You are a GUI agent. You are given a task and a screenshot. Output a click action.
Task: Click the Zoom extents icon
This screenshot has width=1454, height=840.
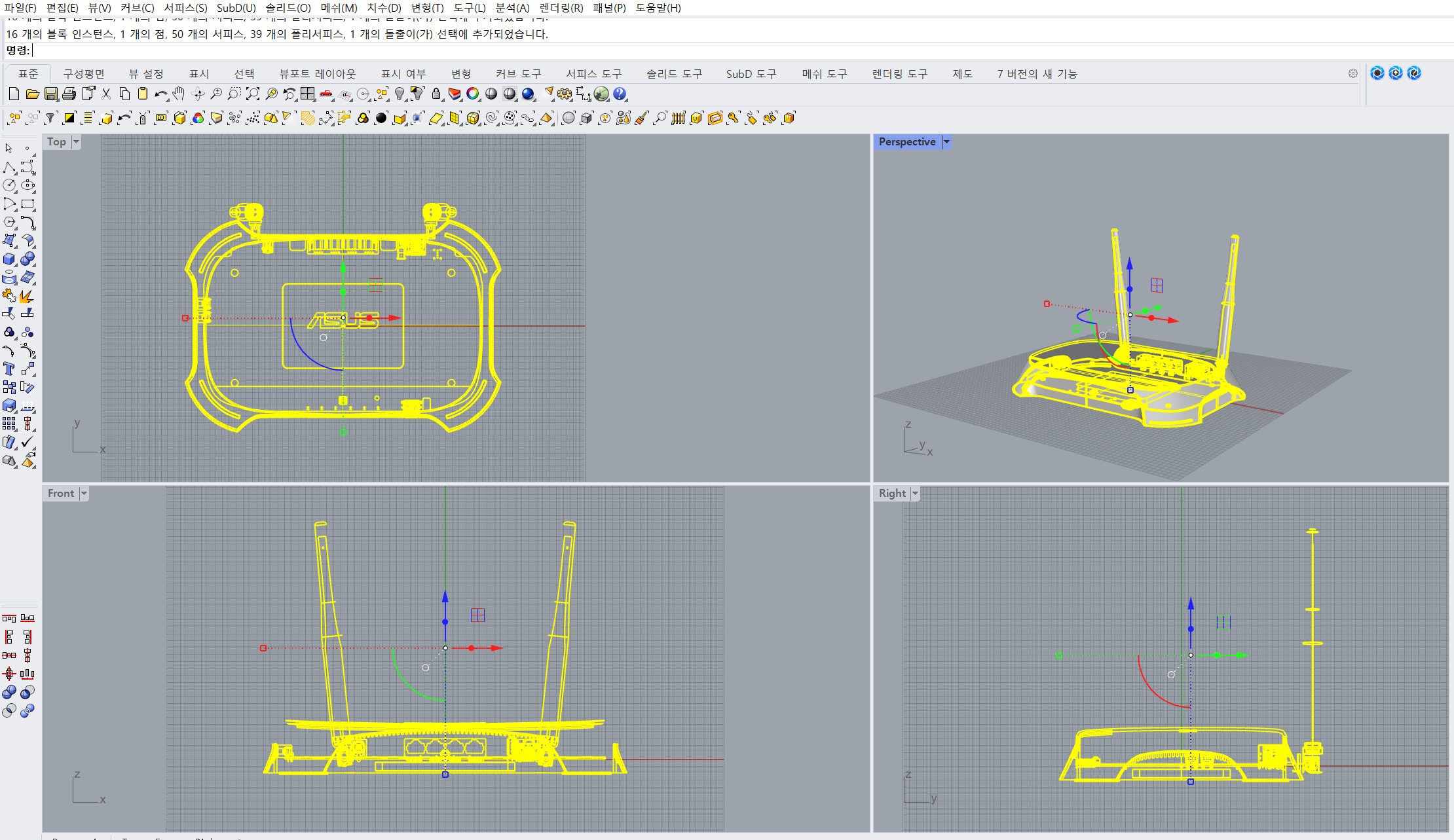pos(253,94)
